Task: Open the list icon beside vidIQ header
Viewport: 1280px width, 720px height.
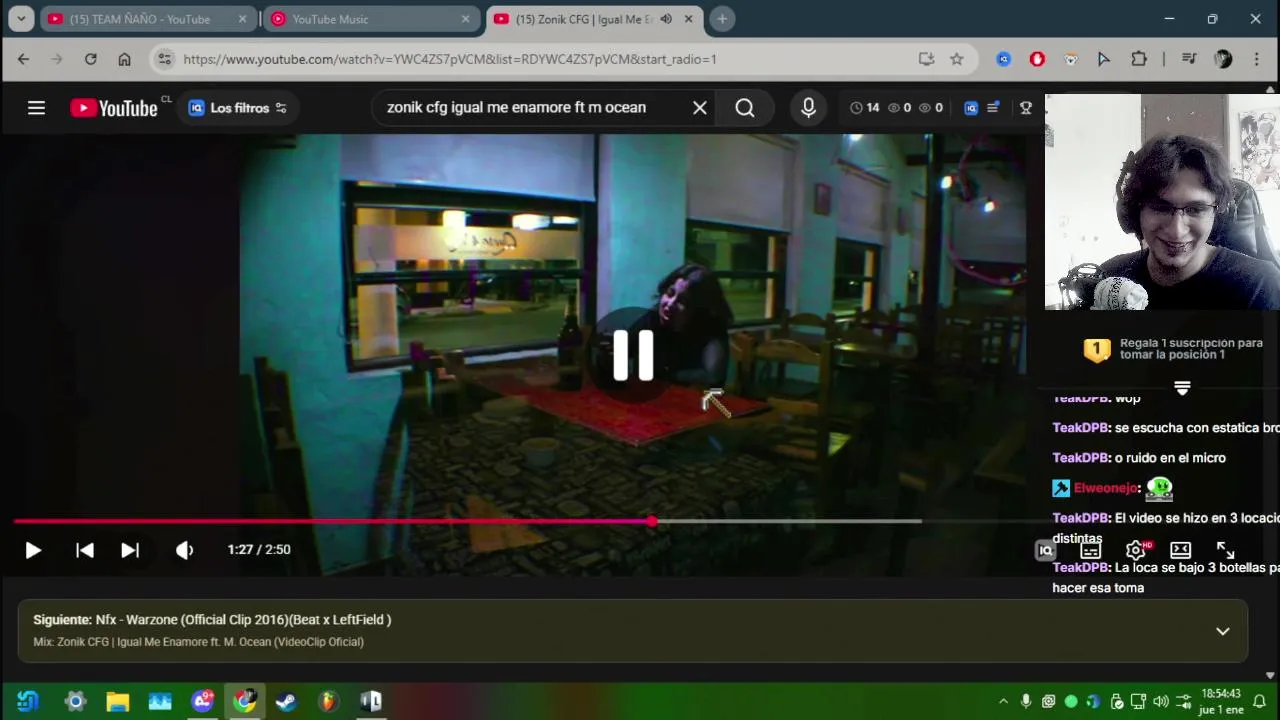Action: pos(993,108)
